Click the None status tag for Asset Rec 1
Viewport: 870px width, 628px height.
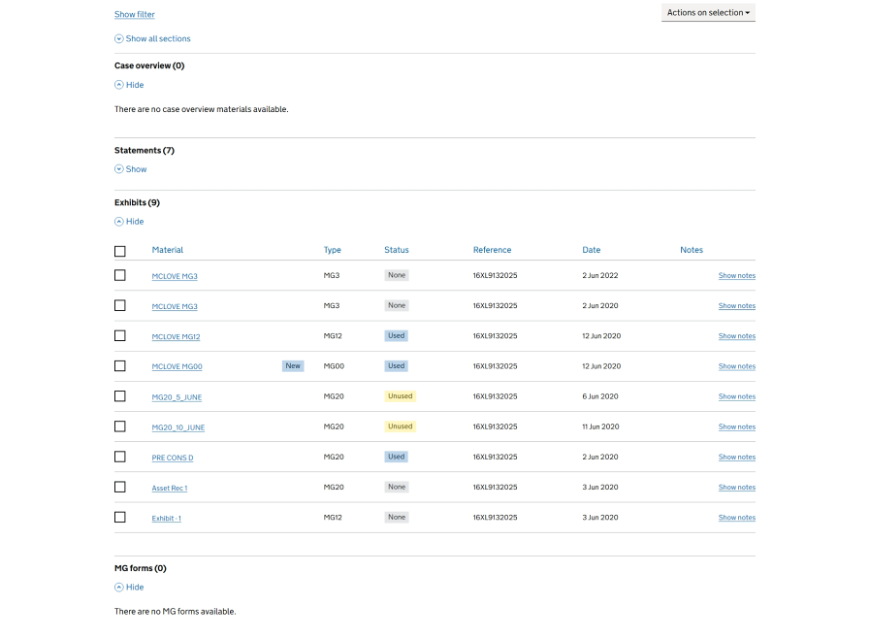pos(397,487)
